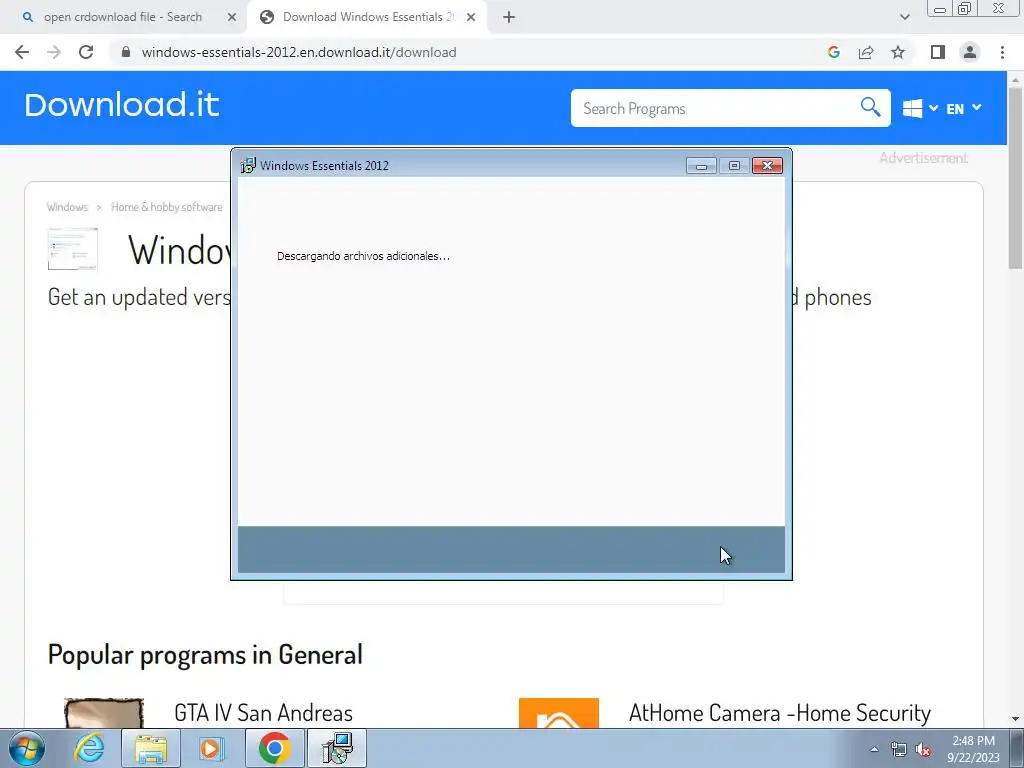Open the network tray icon
The height and width of the screenshot is (768, 1024).
[899, 750]
